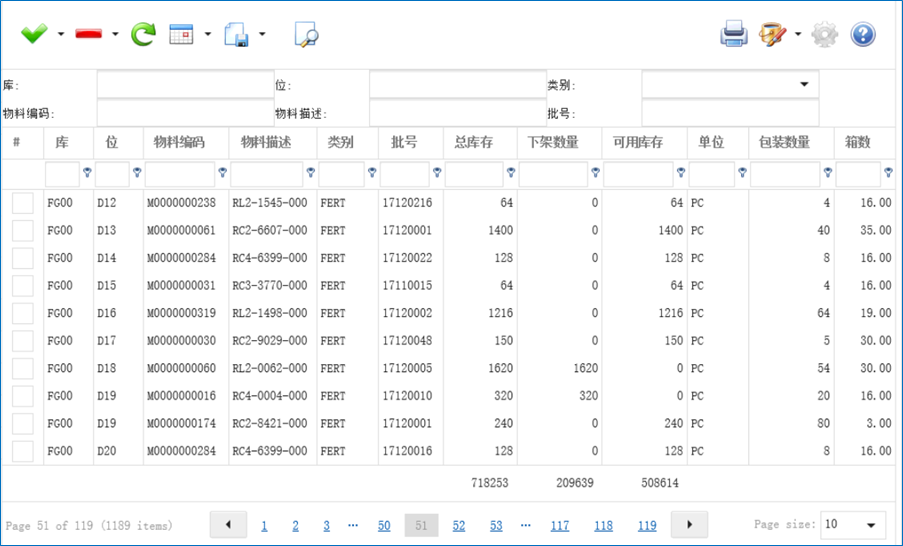The height and width of the screenshot is (546, 903).
Task: Click the printer icon
Action: (x=734, y=34)
